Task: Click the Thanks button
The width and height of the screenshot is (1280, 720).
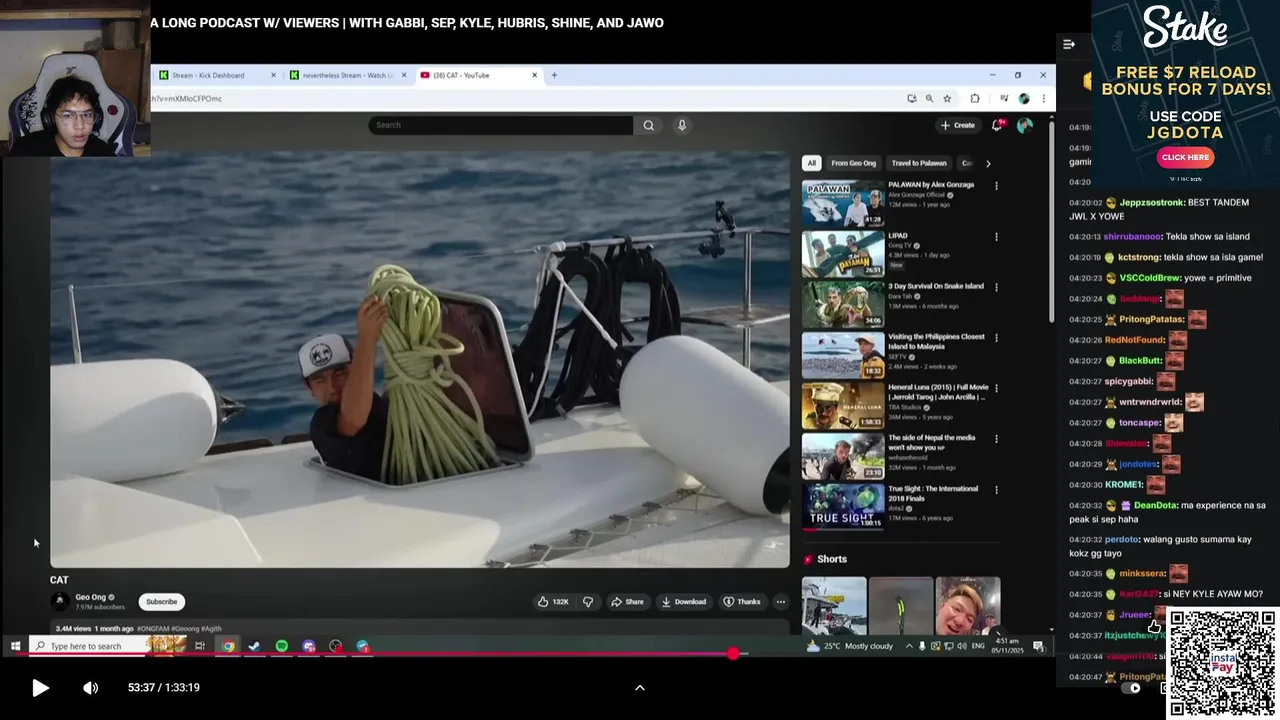Action: 742,602
